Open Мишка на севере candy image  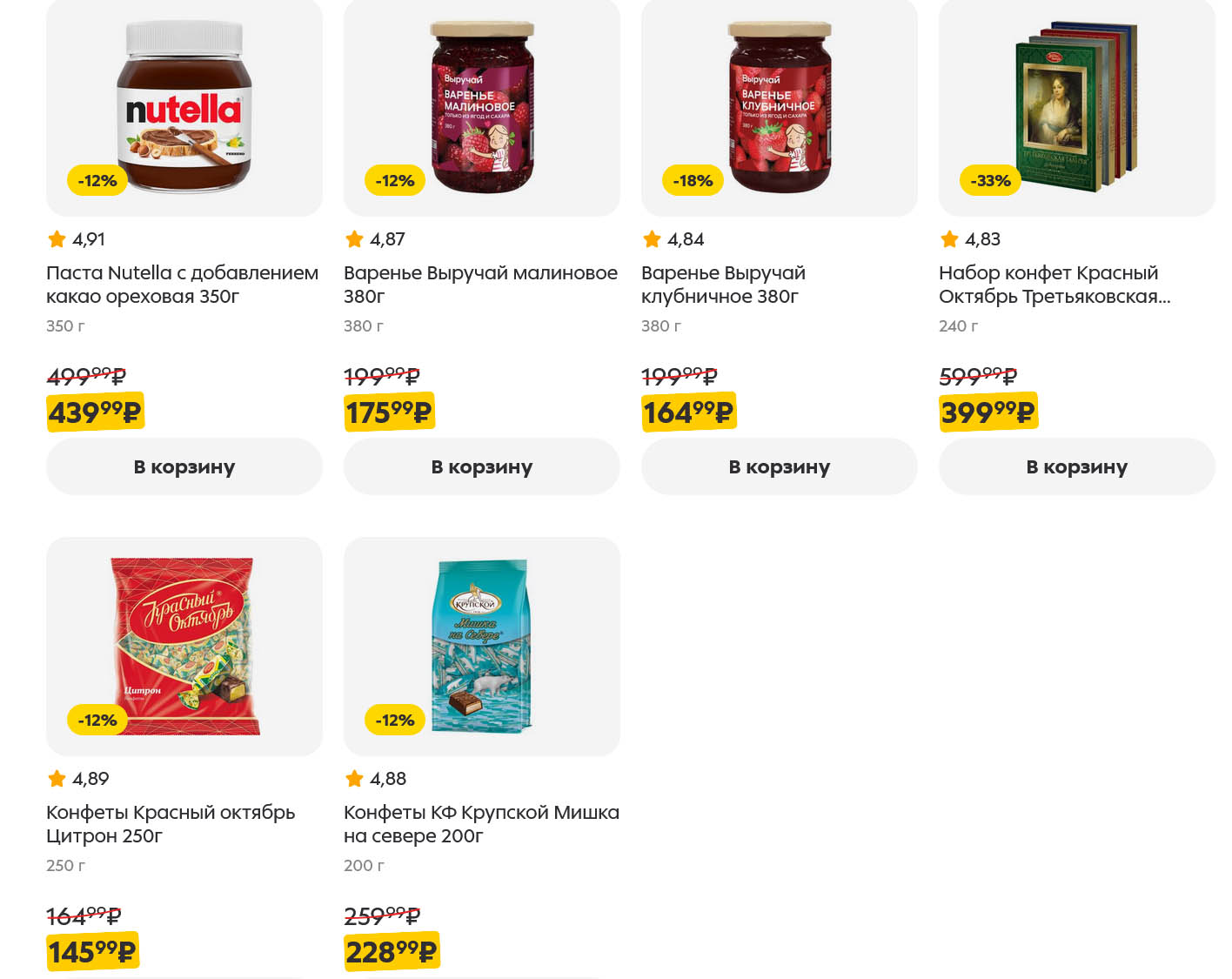[481, 644]
